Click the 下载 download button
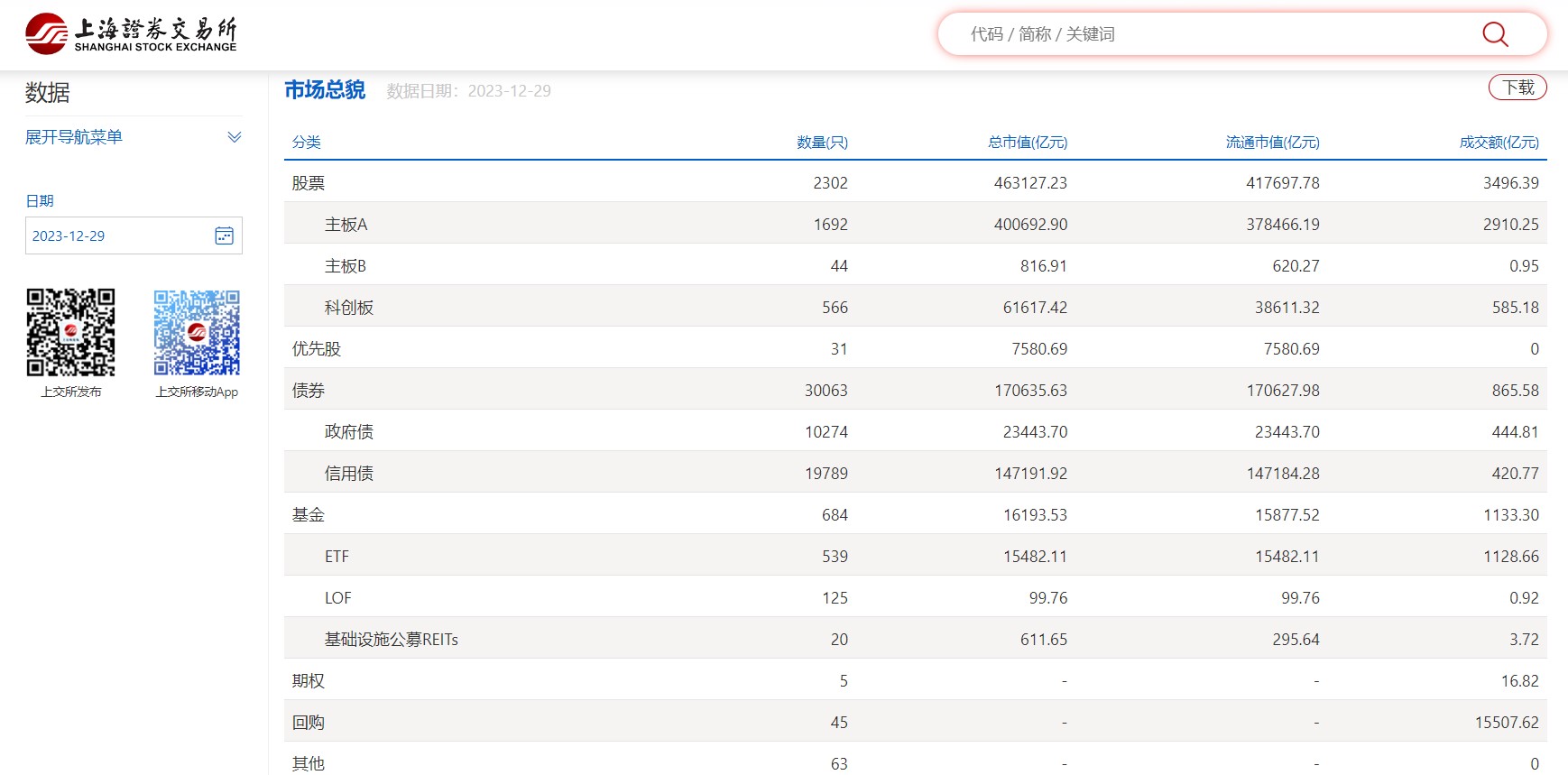 [x=1517, y=88]
